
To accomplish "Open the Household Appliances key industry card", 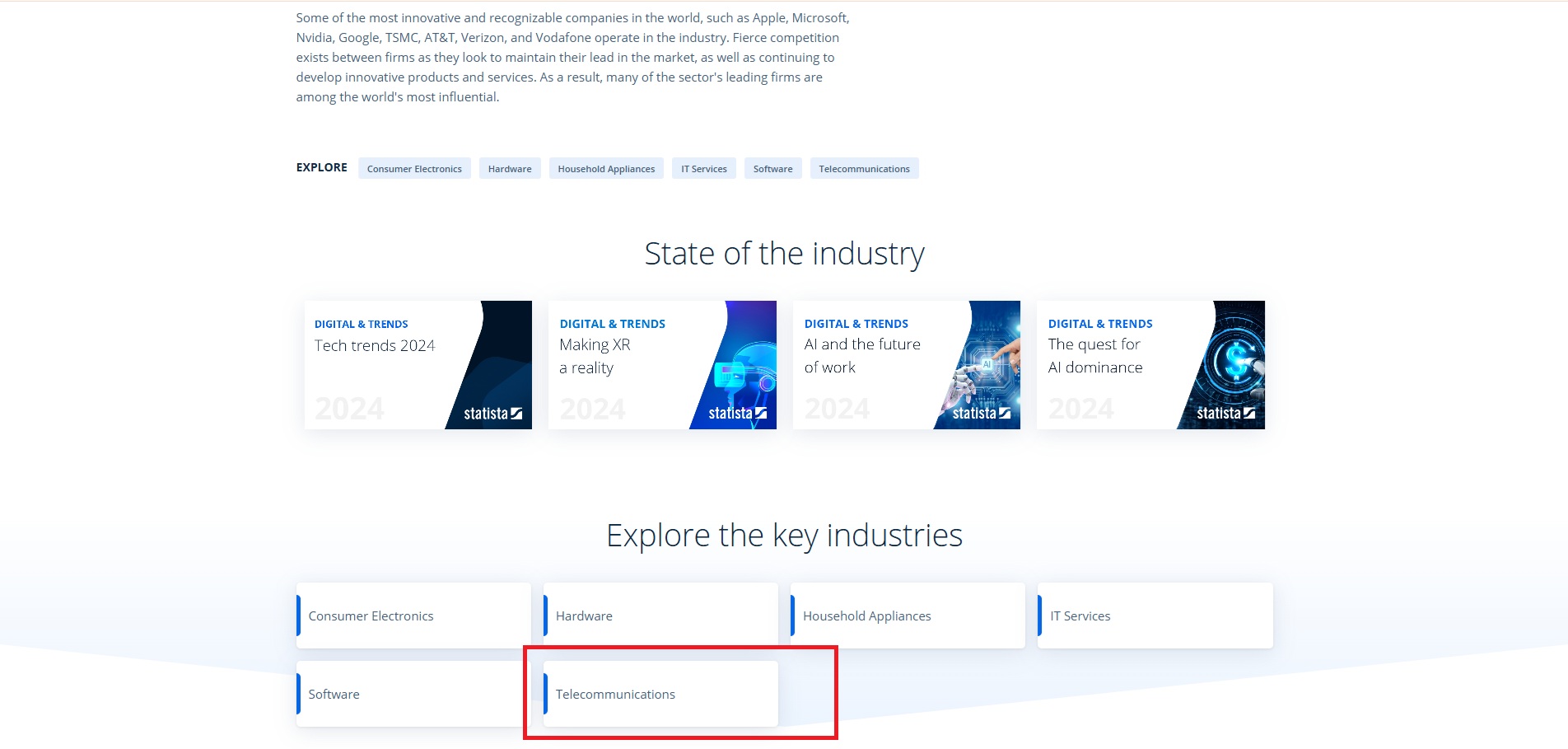I will pyautogui.click(x=908, y=616).
